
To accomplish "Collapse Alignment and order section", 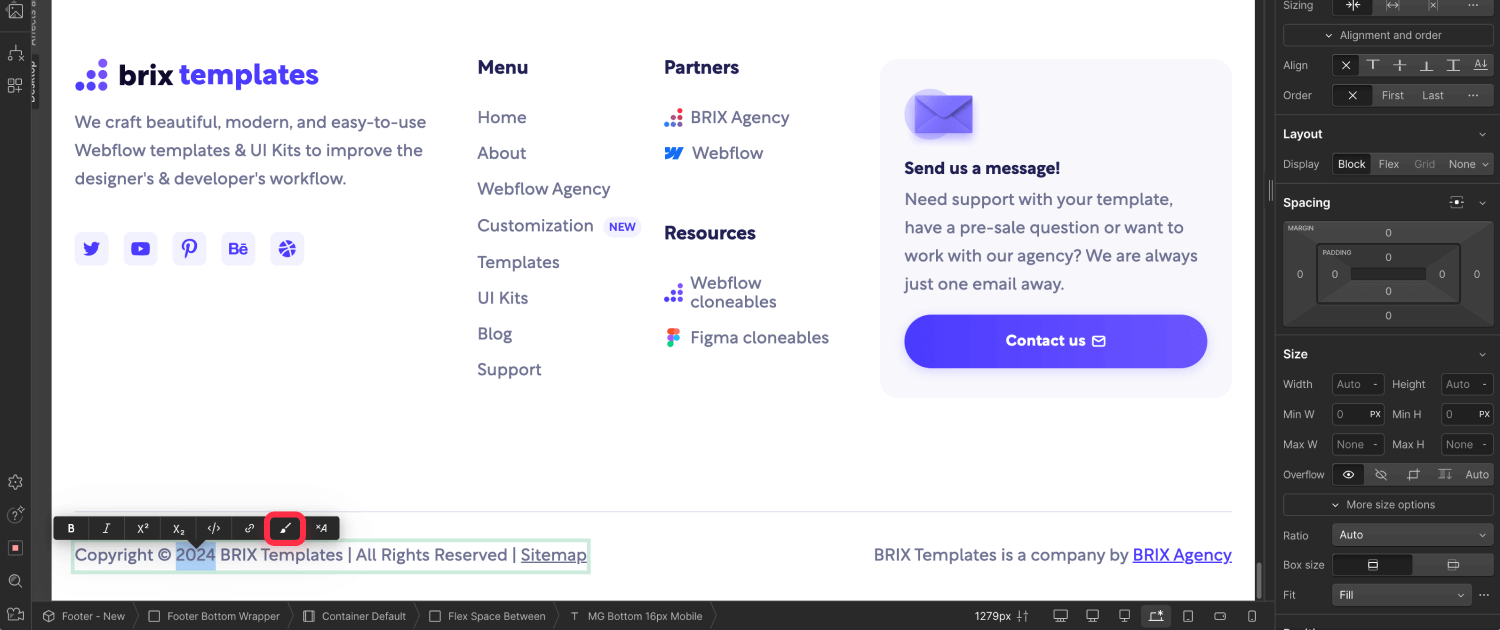I will 1388,35.
